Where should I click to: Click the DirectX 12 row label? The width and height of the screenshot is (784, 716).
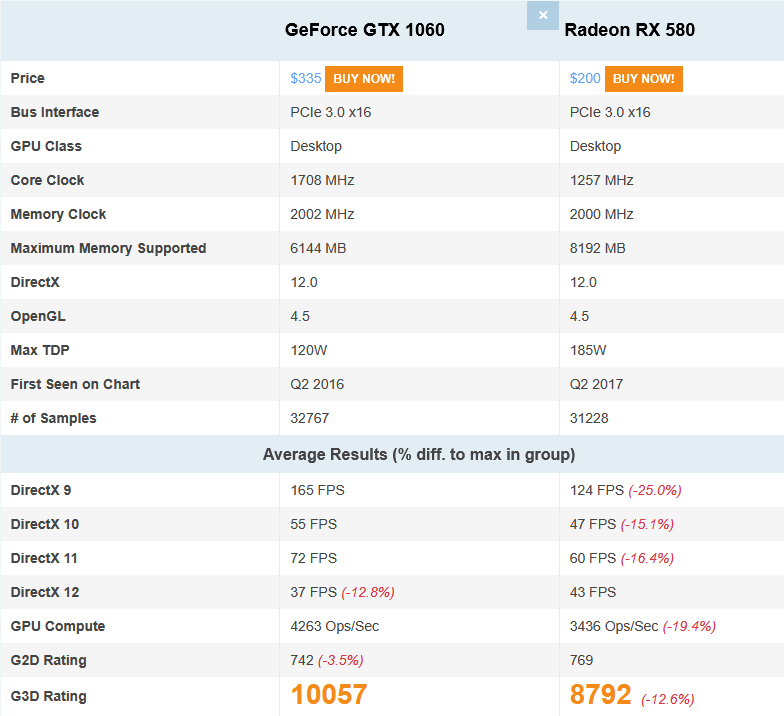[x=44, y=592]
